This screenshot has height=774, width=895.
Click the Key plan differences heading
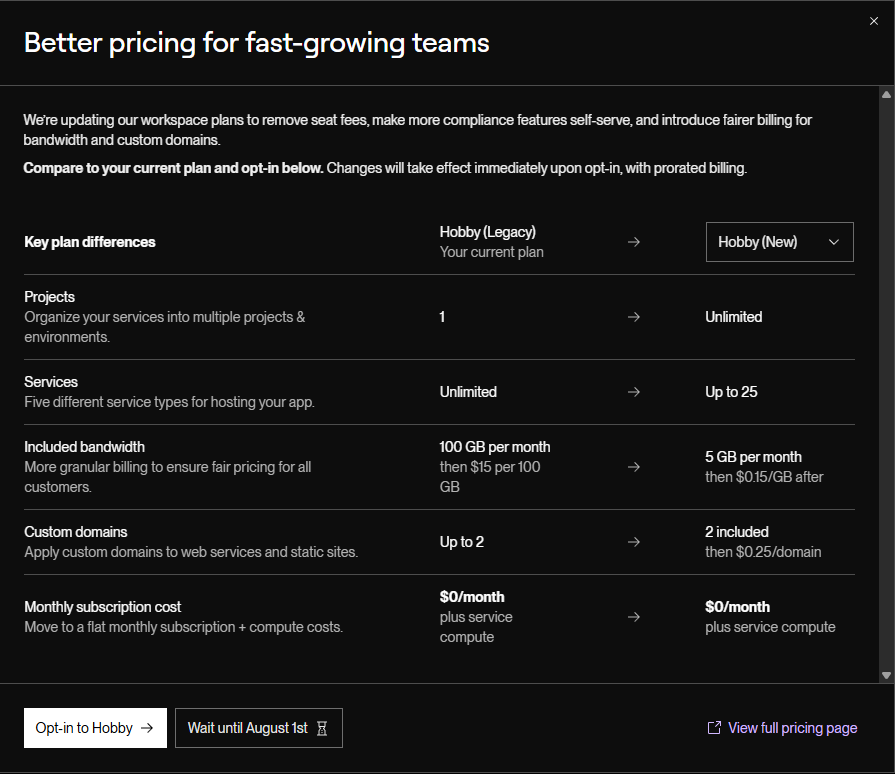pyautogui.click(x=90, y=242)
